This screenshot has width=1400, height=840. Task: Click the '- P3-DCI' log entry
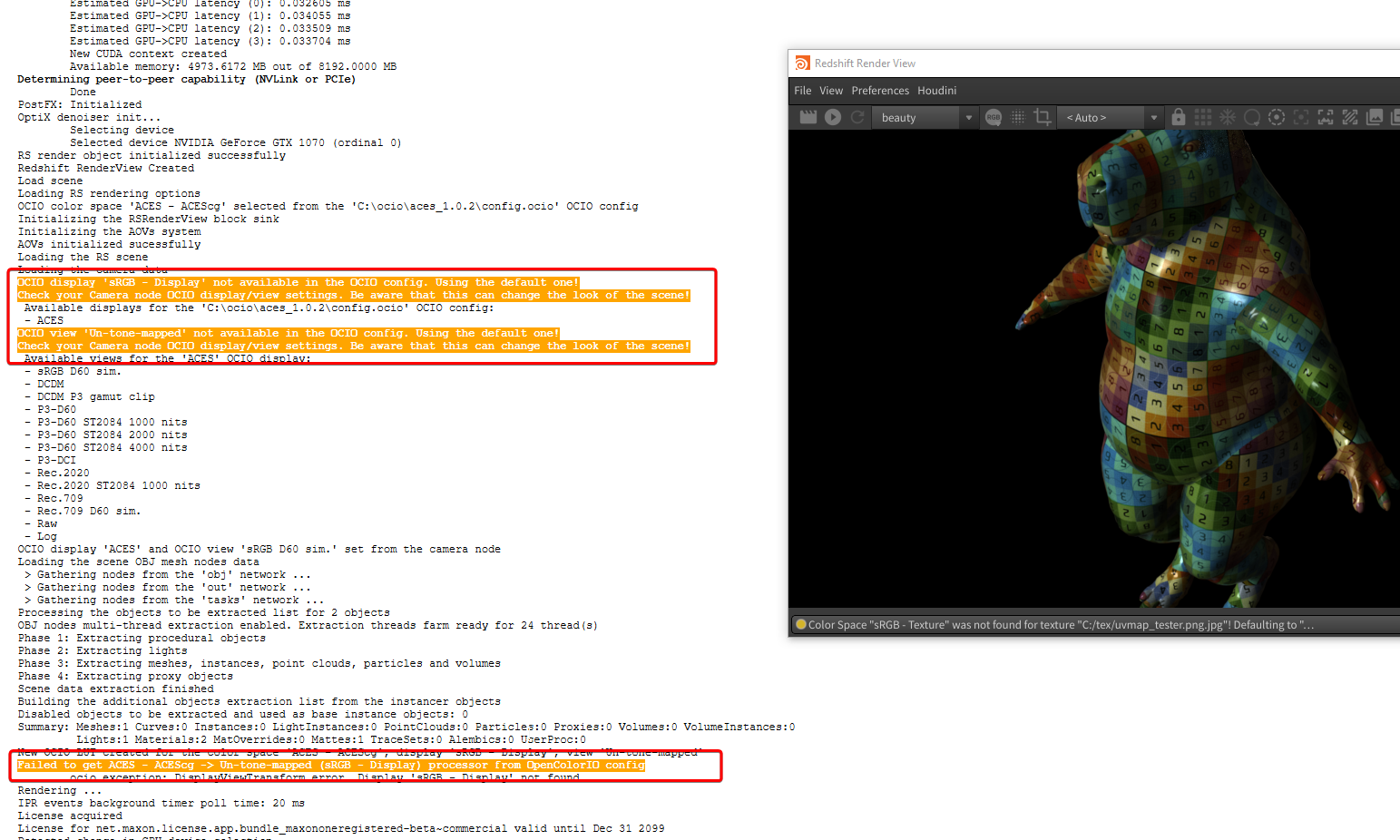tap(50, 460)
